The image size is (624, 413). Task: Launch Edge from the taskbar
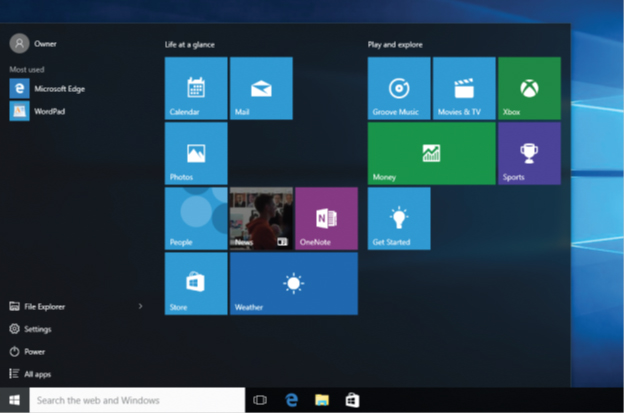coord(291,400)
